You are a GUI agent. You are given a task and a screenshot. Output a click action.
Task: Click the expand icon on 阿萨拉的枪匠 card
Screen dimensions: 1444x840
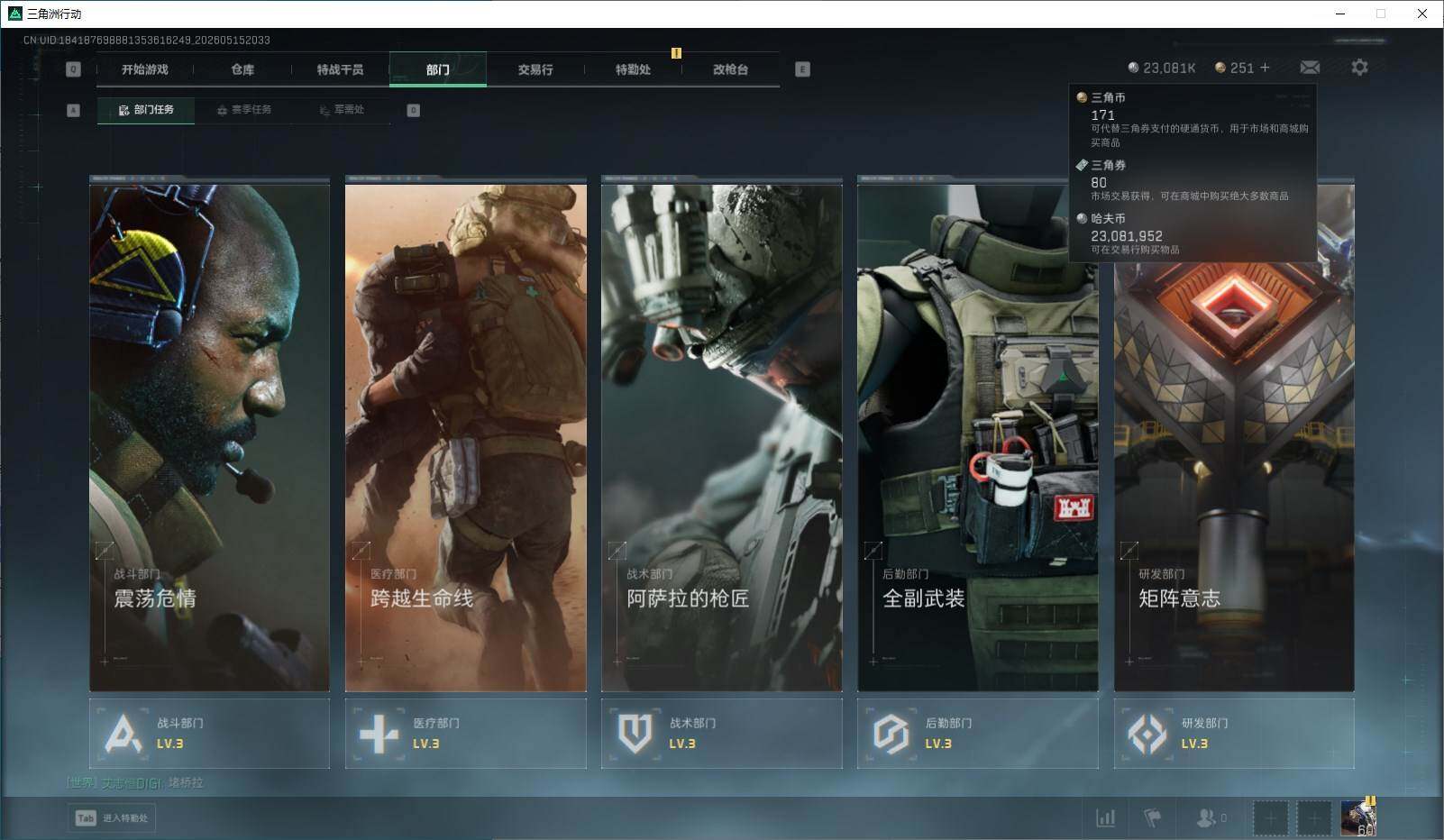click(617, 550)
